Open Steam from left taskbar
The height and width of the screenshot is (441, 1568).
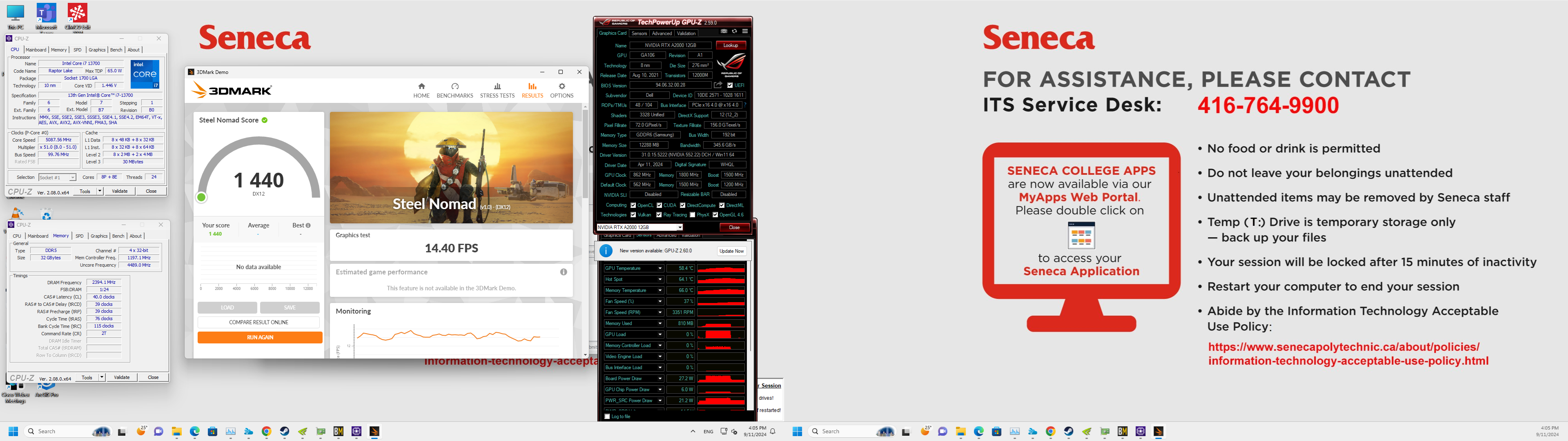coord(284,431)
